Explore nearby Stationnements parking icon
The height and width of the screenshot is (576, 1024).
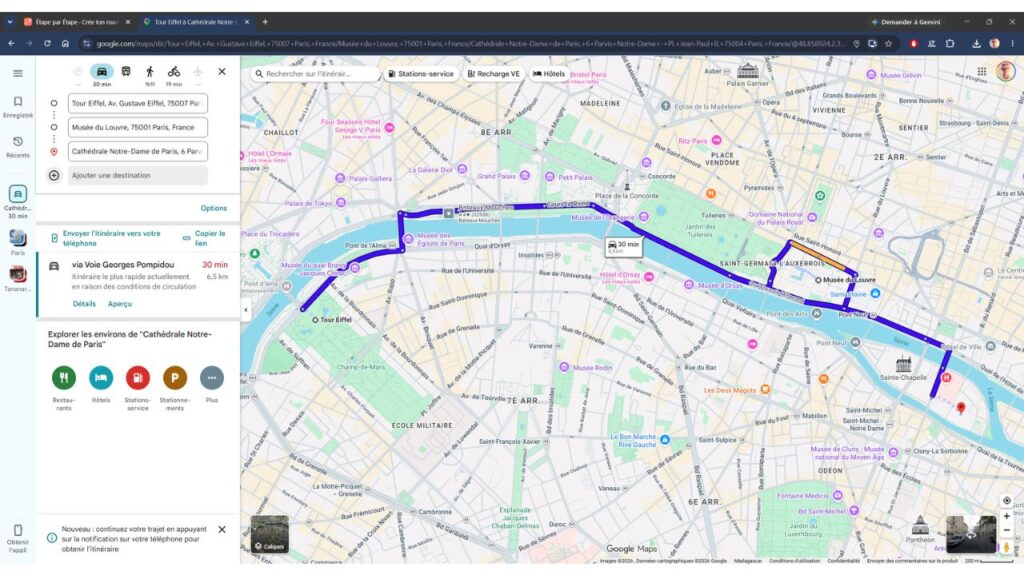pyautogui.click(x=174, y=377)
